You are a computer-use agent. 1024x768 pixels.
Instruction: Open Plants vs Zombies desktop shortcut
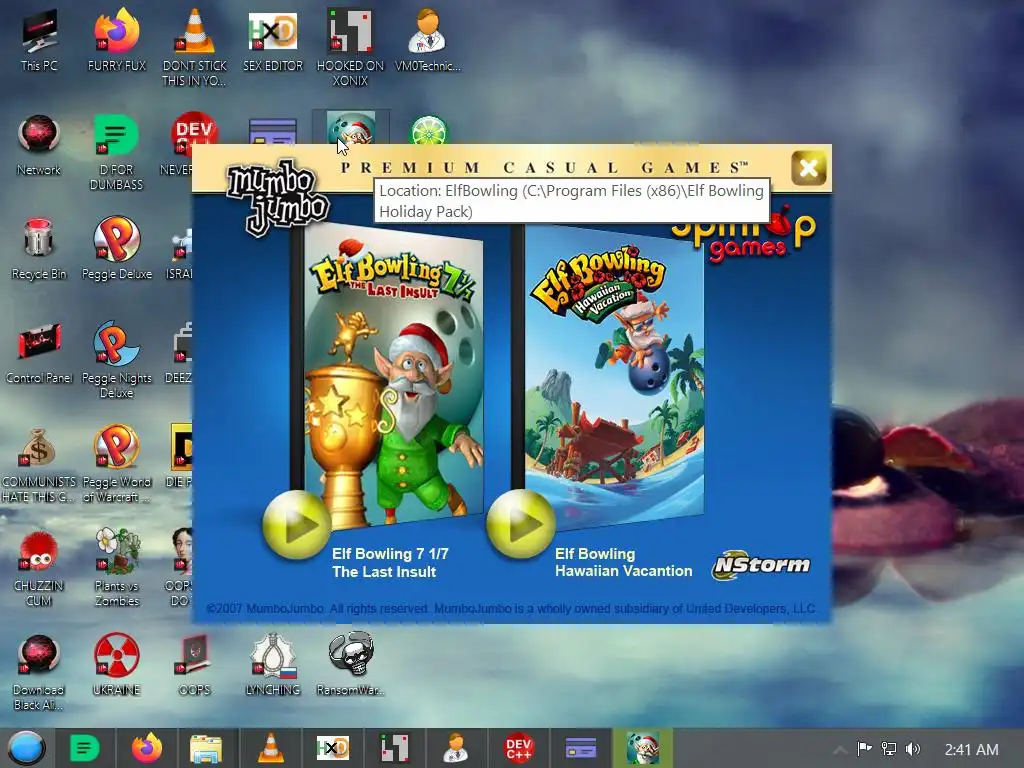(x=117, y=568)
